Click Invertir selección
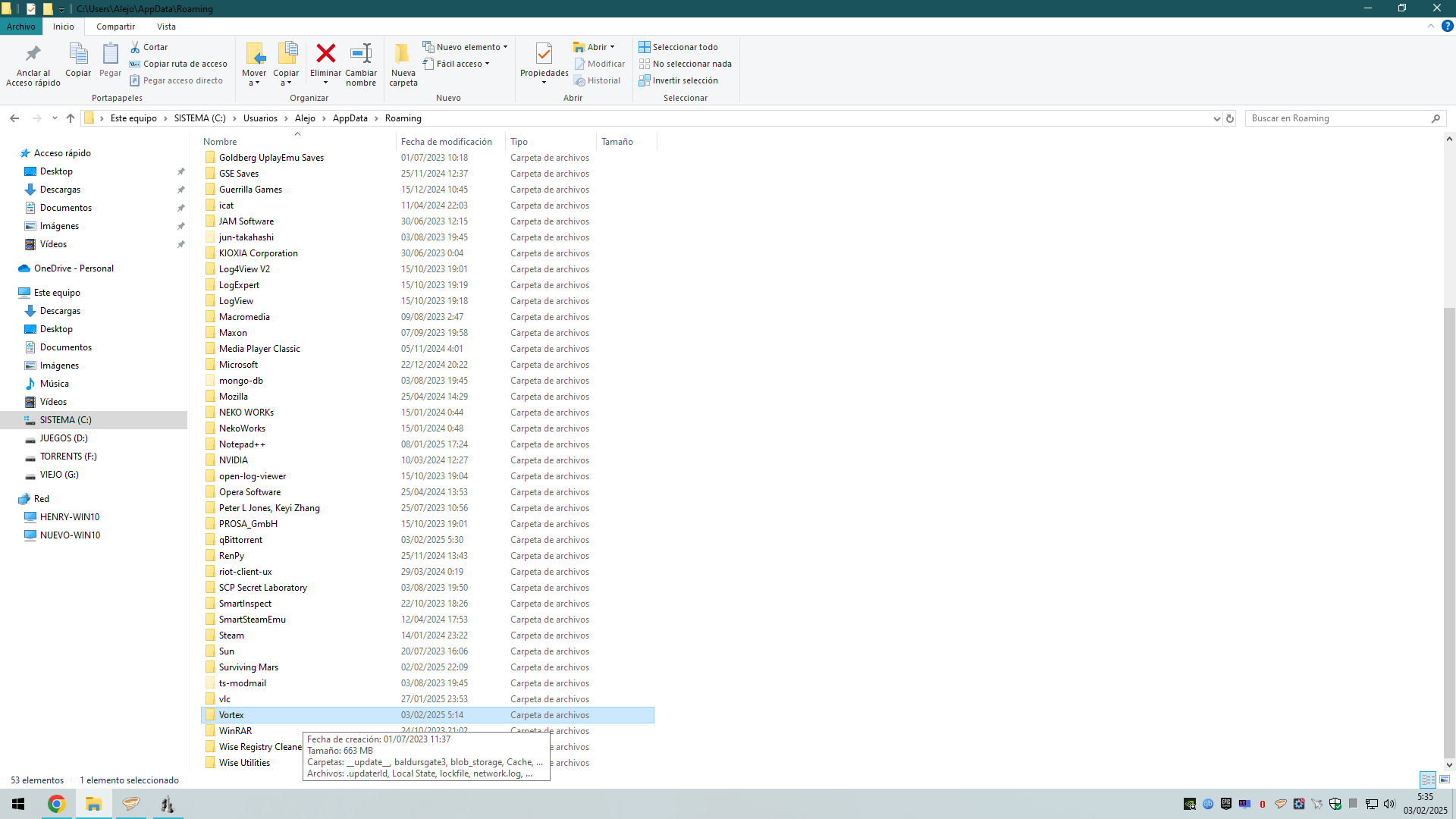This screenshot has height=819, width=1456. pos(678,80)
